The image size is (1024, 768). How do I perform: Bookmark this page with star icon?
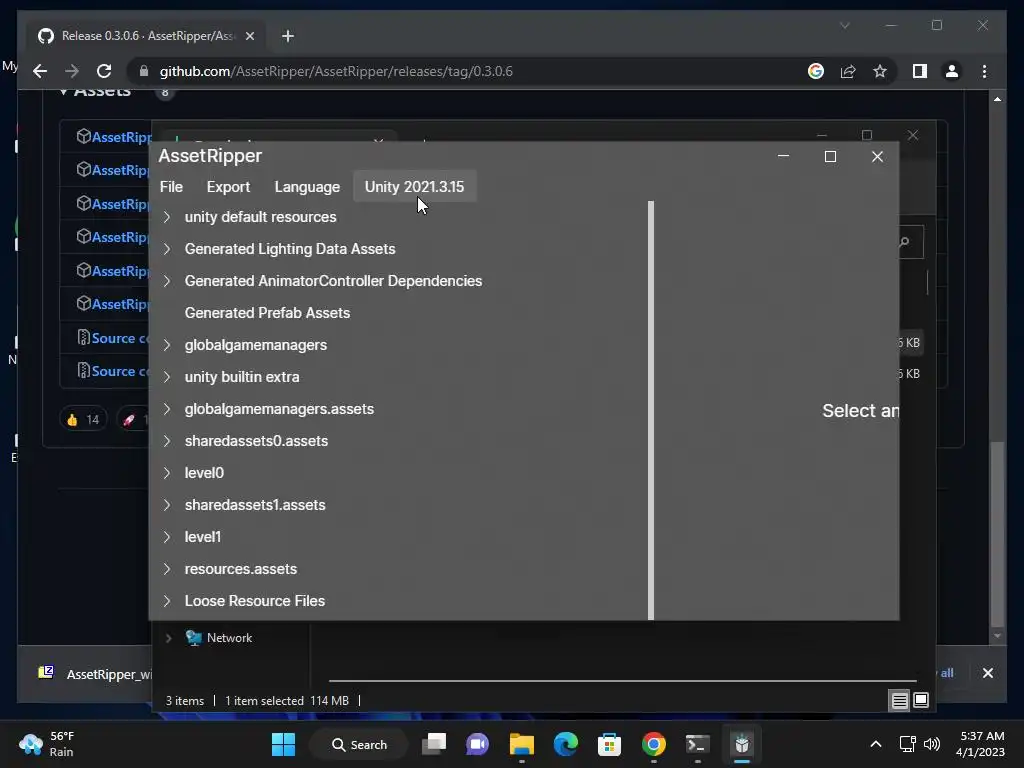(x=880, y=71)
